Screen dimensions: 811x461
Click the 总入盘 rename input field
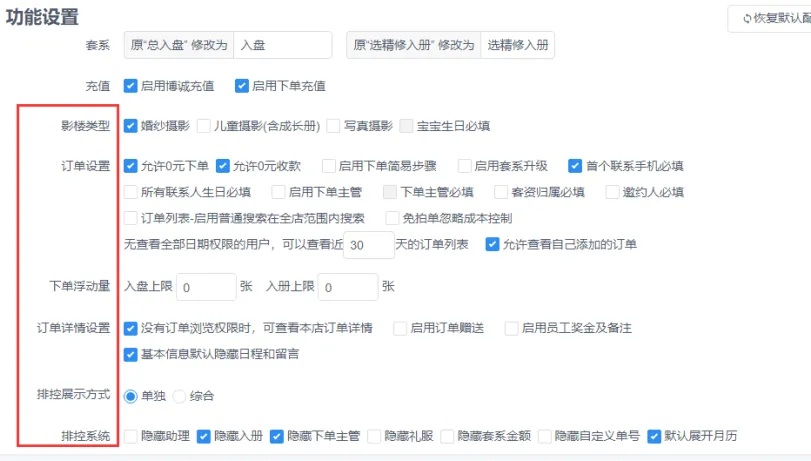(281, 45)
